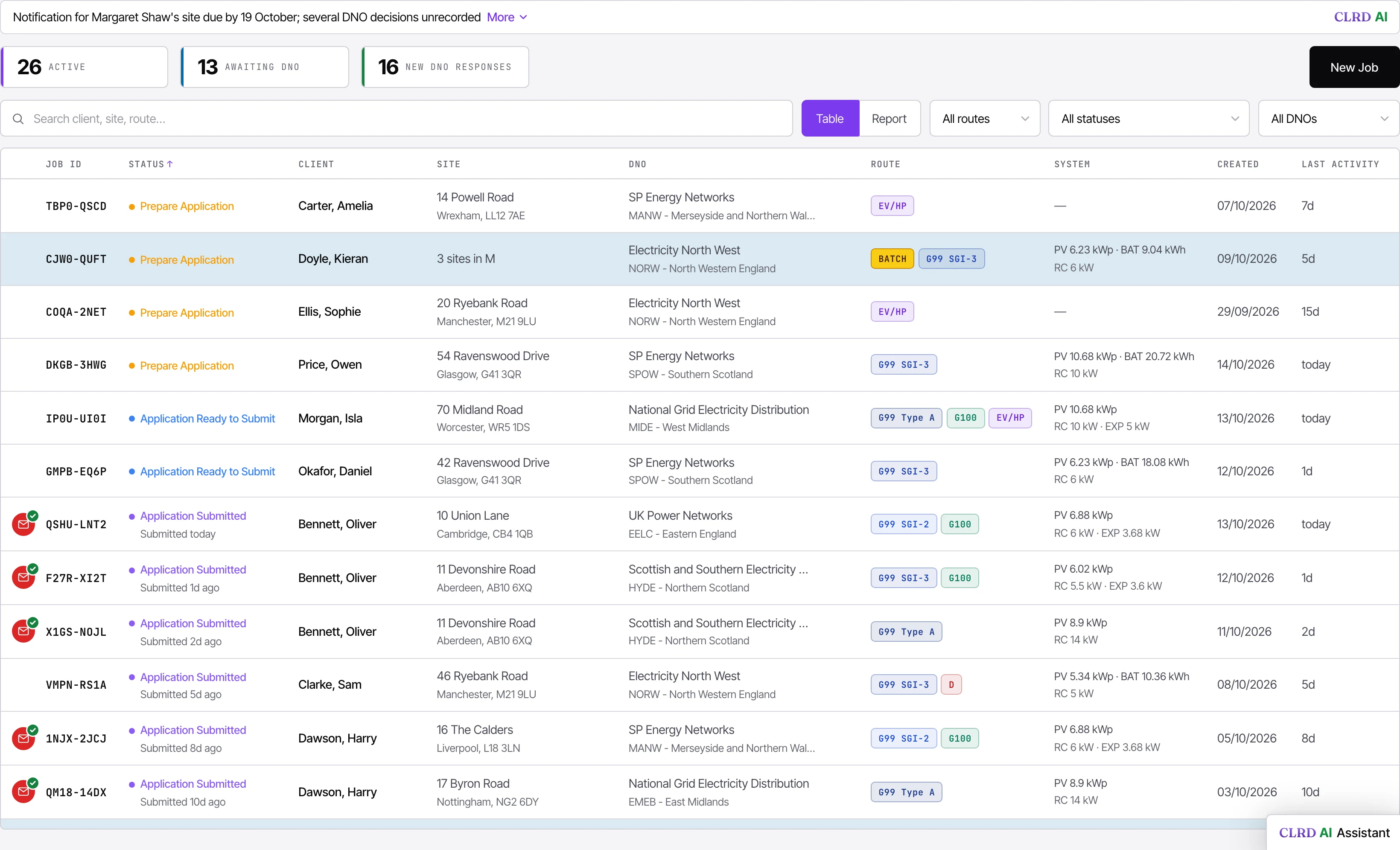Click client name Clarke, Sam
Screen dimensions: 1400x850
click(x=330, y=685)
